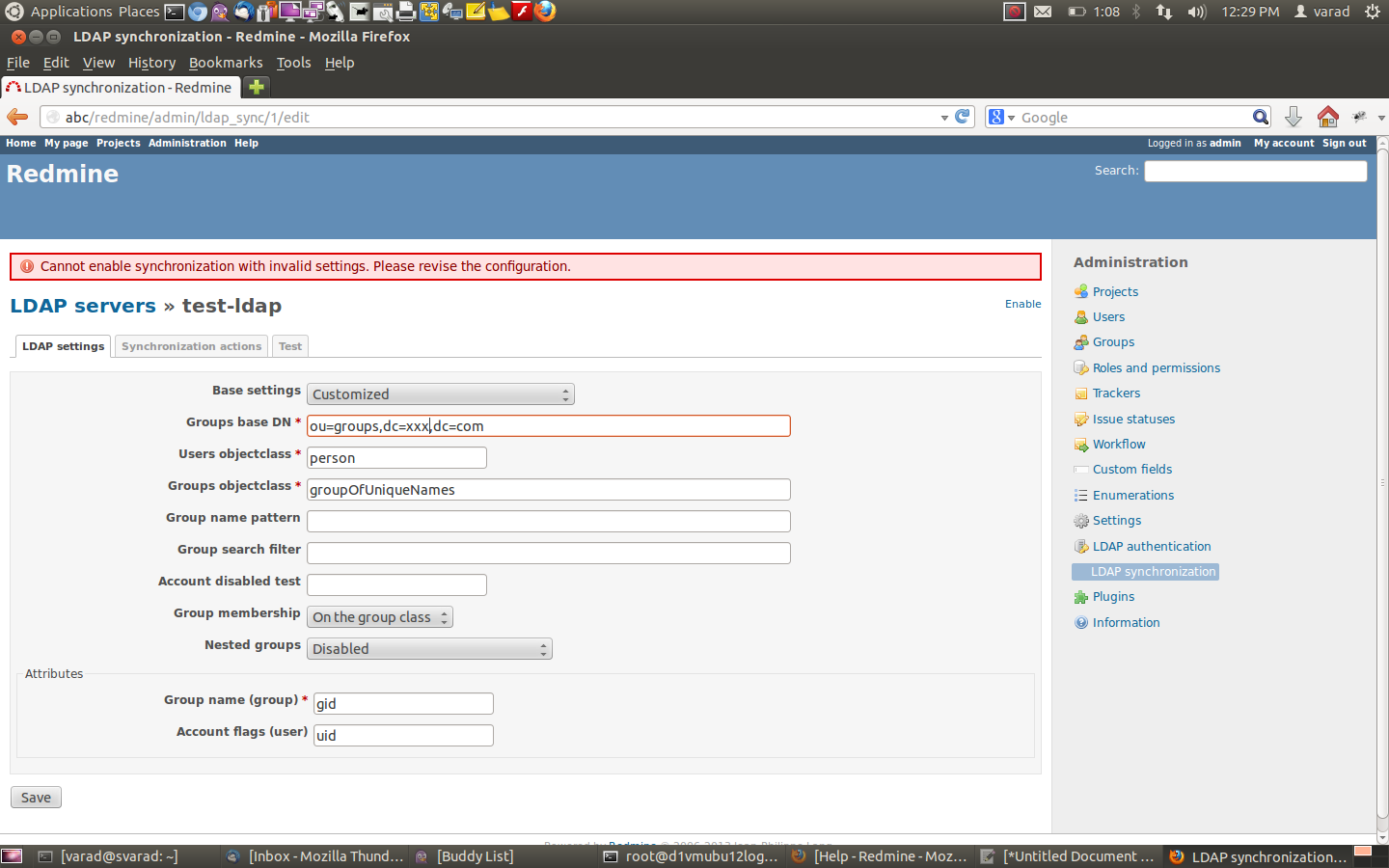The image size is (1389, 868).
Task: Open Pidgin messenger launcher in top panel
Action: coord(220,12)
